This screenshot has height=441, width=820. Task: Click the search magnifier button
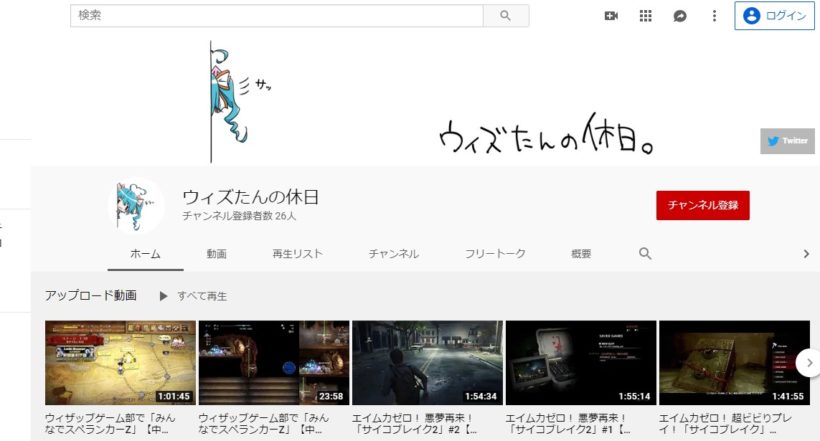(x=506, y=16)
